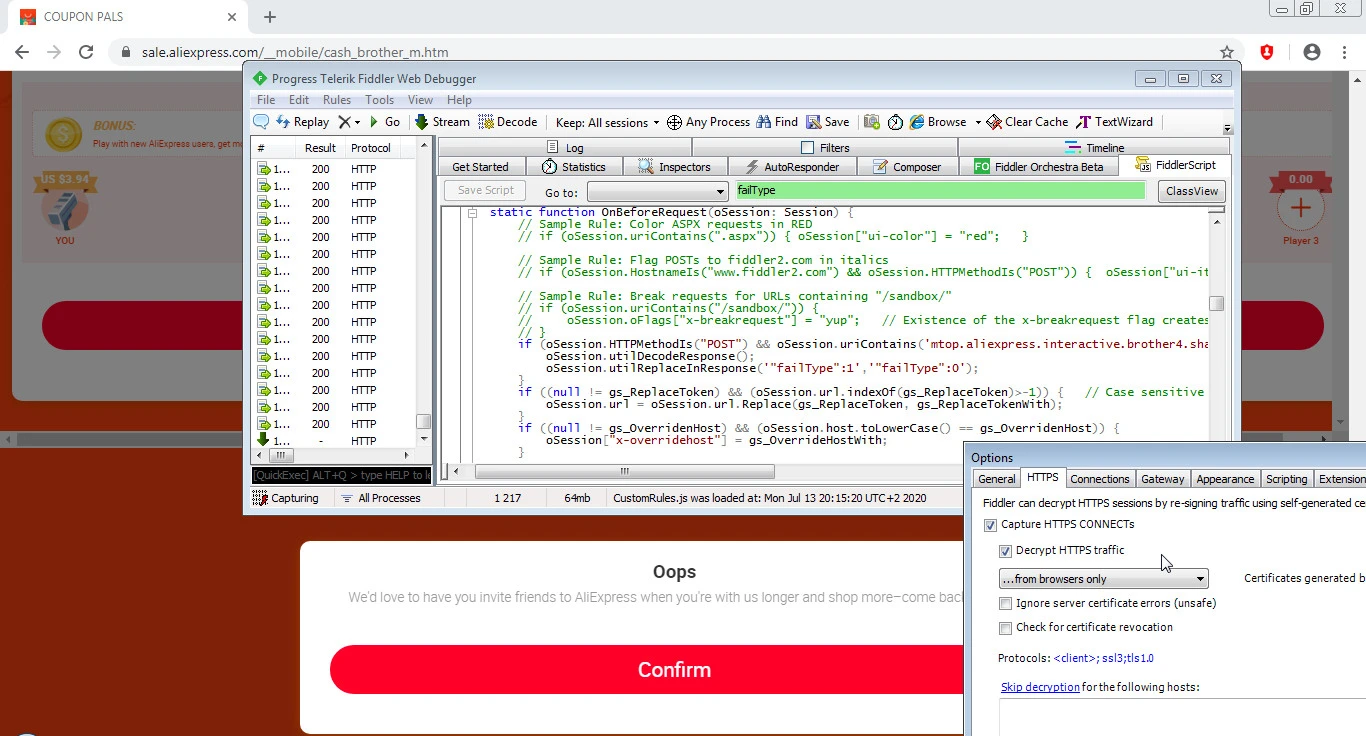Switch to the Inspectors tab

[675, 167]
